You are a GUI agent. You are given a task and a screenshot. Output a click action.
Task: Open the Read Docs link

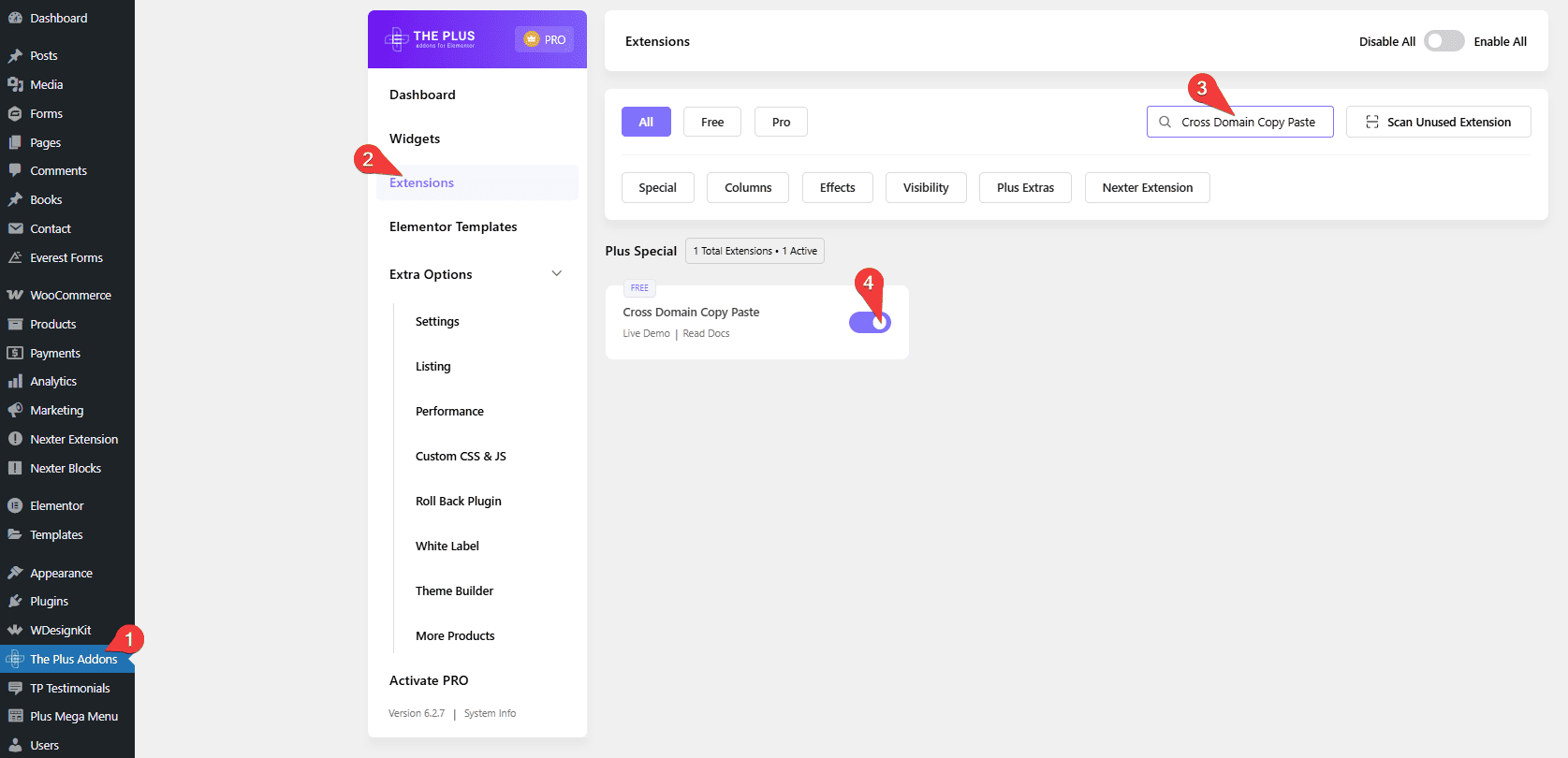click(706, 333)
